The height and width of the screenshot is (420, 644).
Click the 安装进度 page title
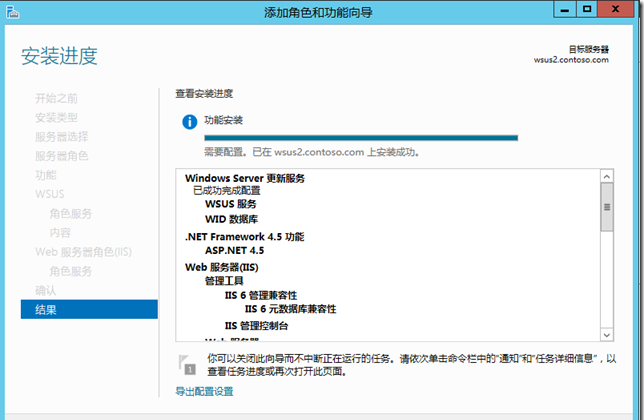coord(59,56)
